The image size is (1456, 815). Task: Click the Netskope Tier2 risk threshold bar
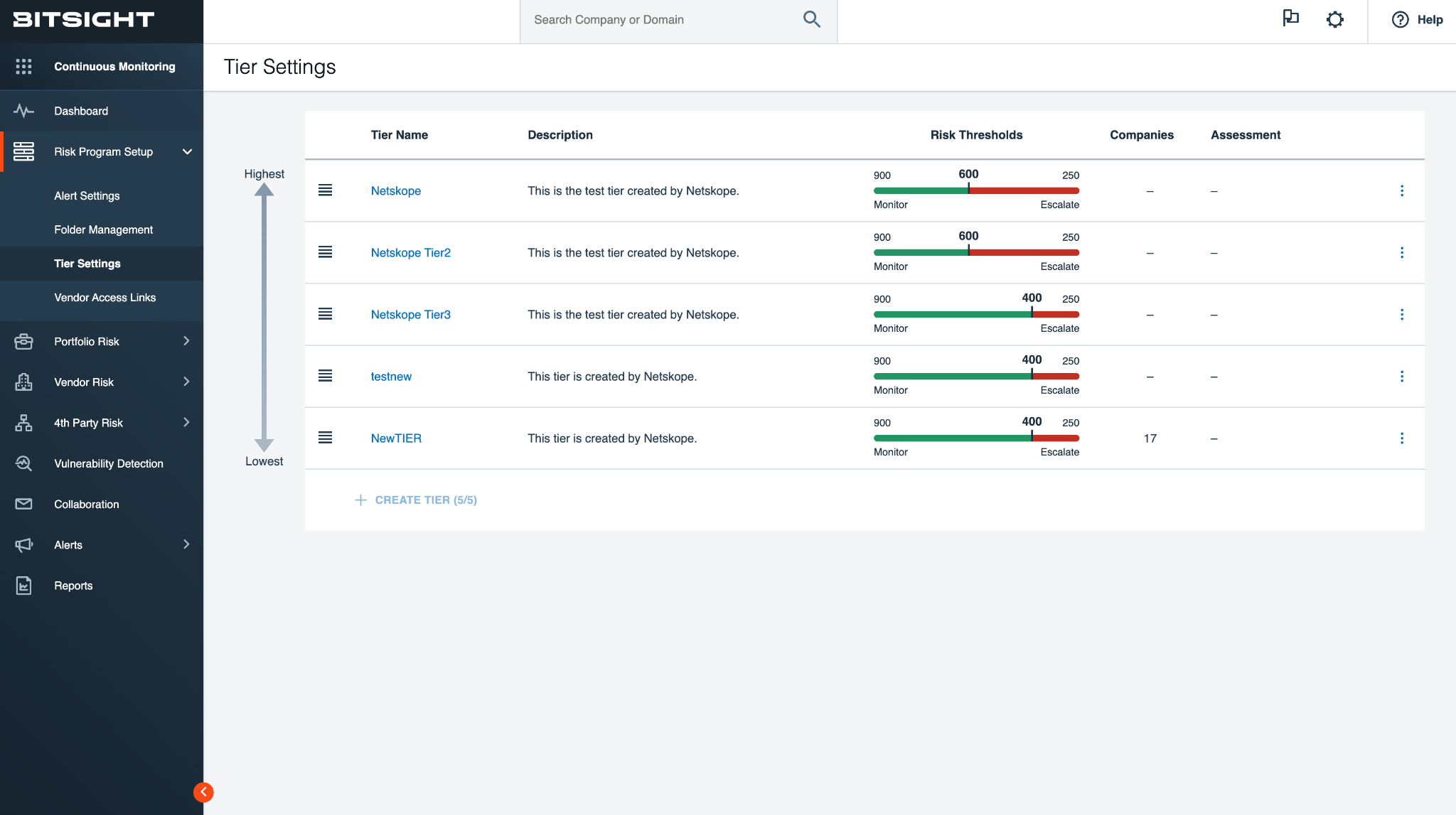[976, 252]
